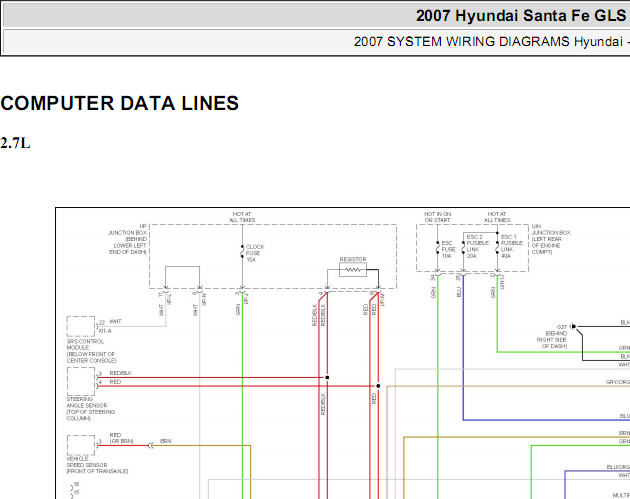This screenshot has width=630, height=499.
Task: Click the "2007 SYSTEM WIRING DIAGRAMS Hyundai" subtitle
Action: tap(488, 42)
